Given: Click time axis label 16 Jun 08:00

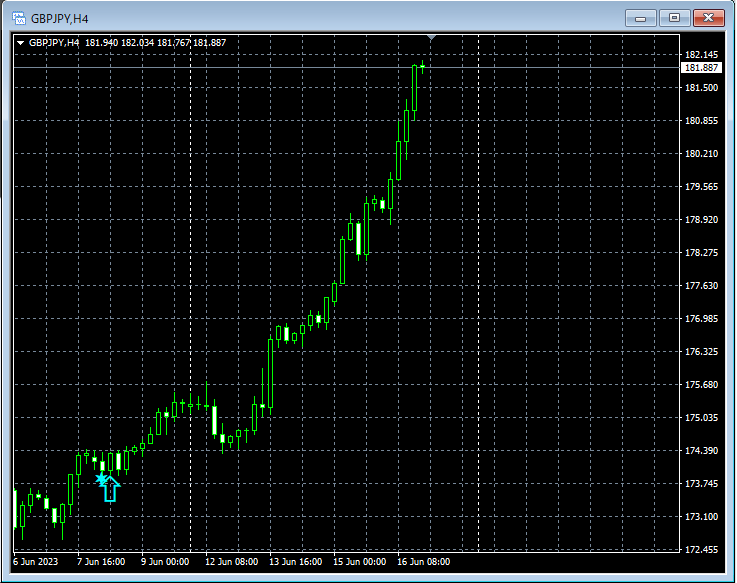Looking at the screenshot, I should 423,562.
